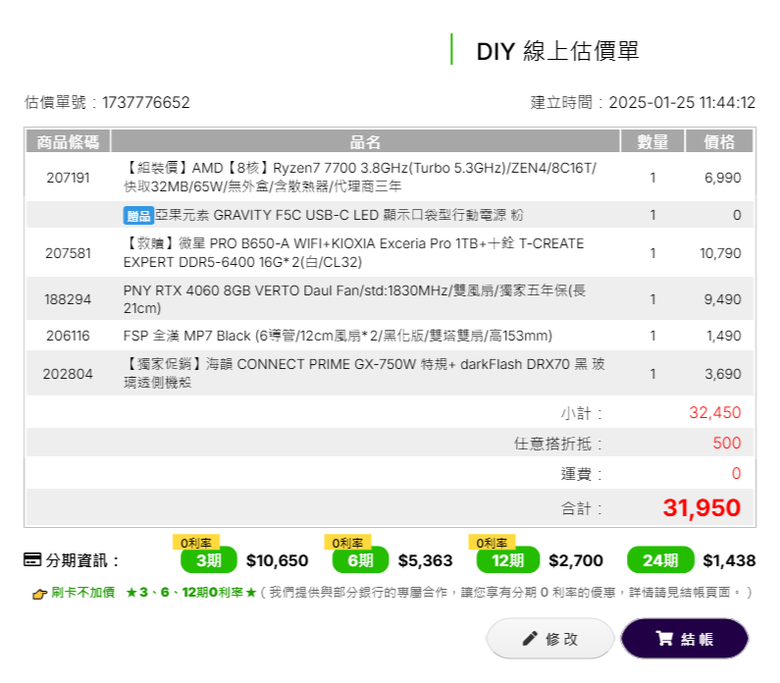This screenshot has height=683, width=780.
Task: Click the 刷卡不加價 green text
Action: (x=83, y=592)
